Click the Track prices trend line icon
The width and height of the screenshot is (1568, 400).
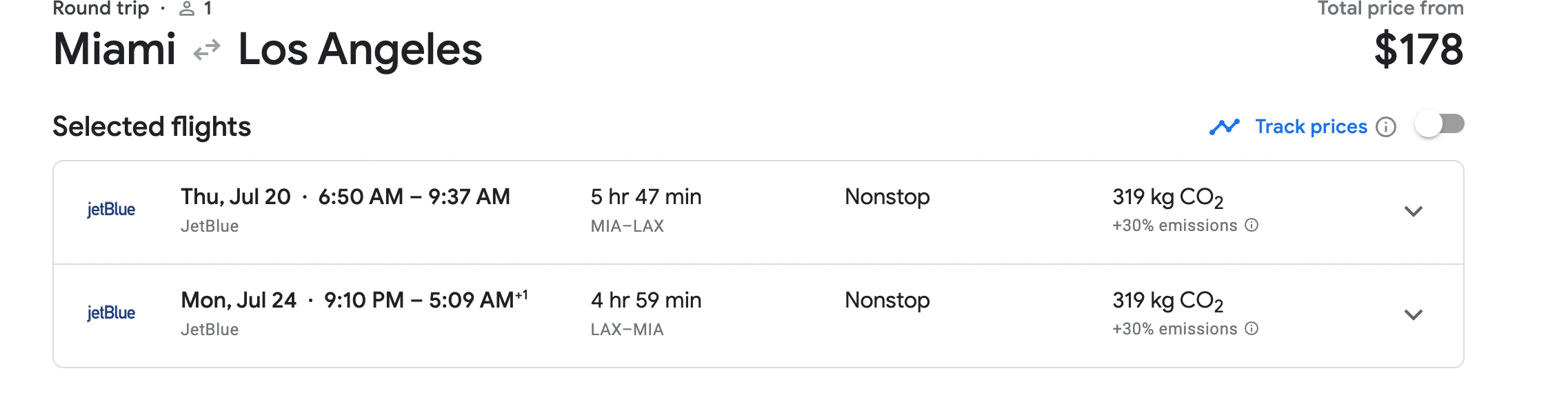point(1225,127)
